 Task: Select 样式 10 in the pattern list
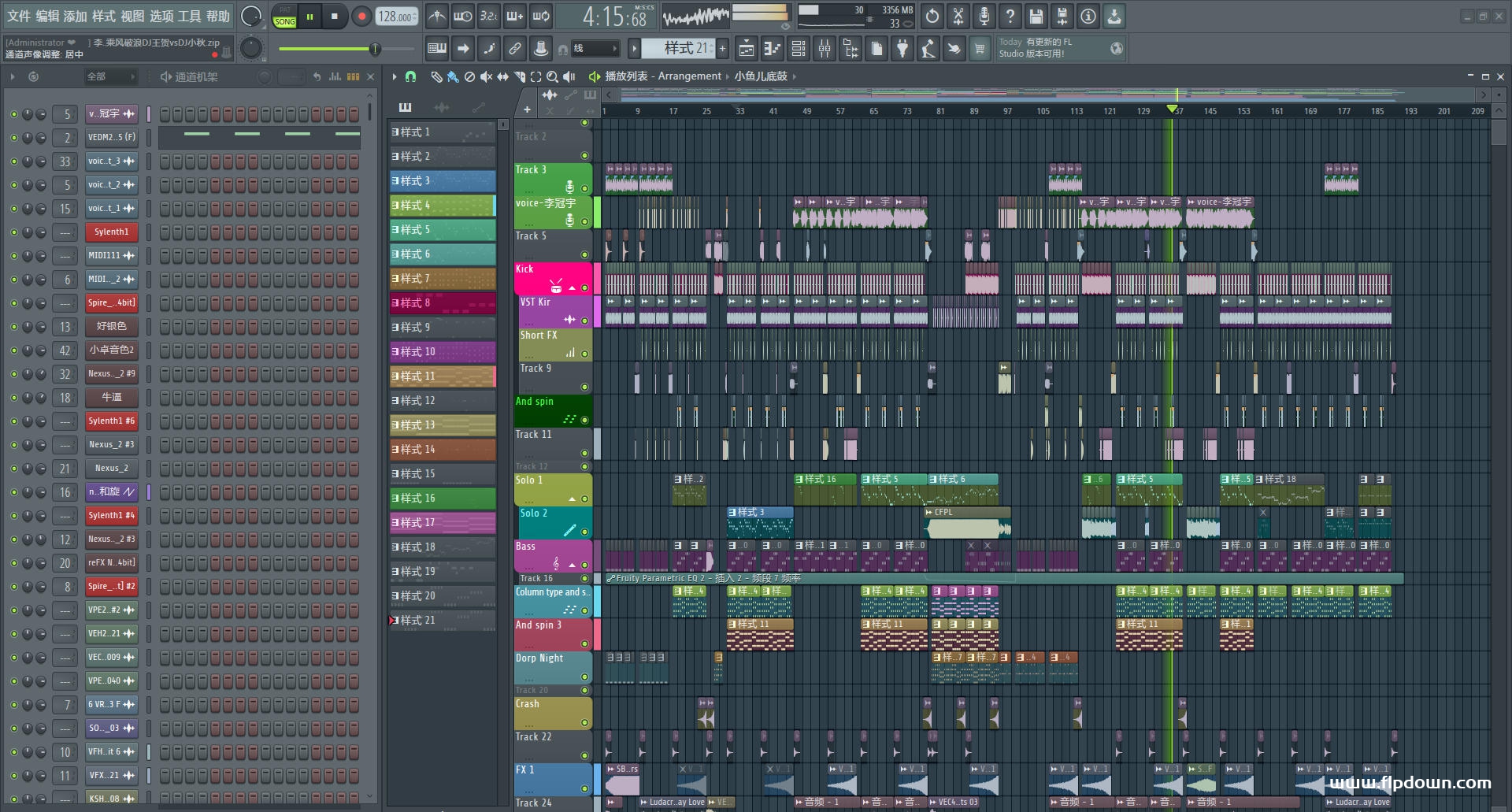[x=442, y=352]
